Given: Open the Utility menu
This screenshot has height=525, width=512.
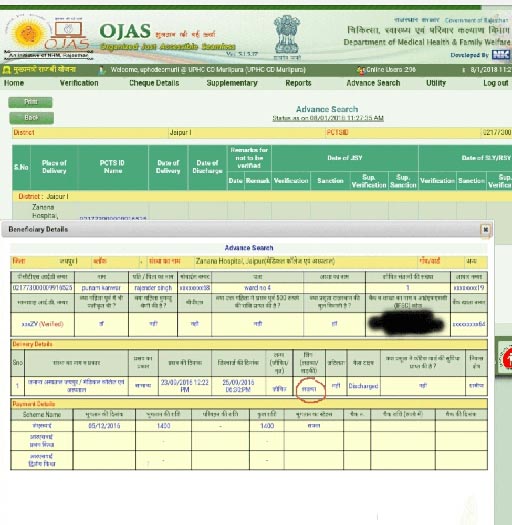Looking at the screenshot, I should 436,83.
